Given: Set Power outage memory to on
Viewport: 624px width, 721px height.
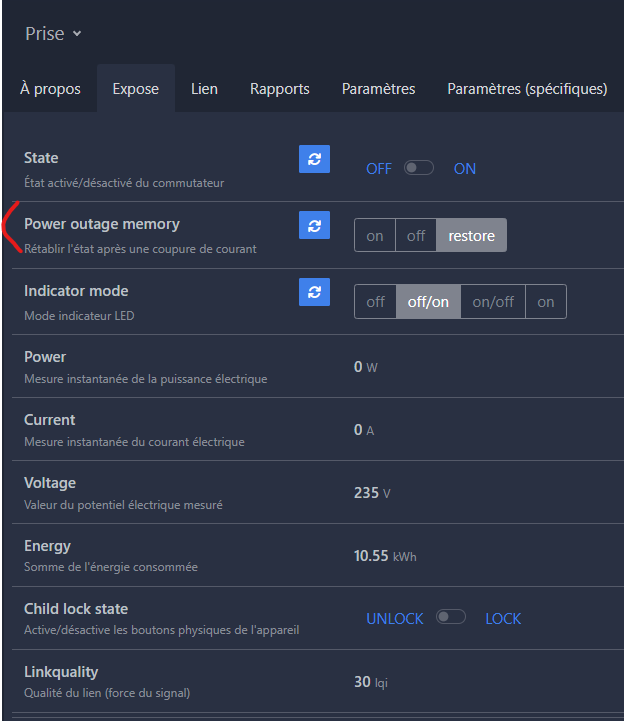Looking at the screenshot, I should pos(375,235).
